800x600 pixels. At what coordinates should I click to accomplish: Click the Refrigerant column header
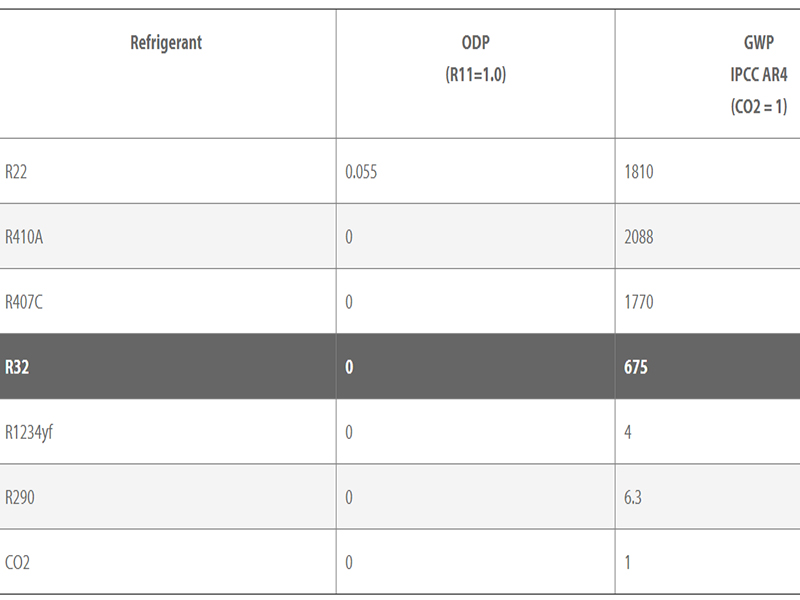pos(166,43)
